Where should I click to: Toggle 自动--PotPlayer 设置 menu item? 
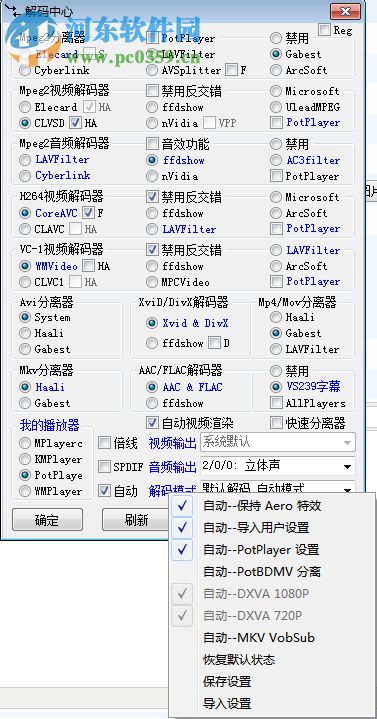(272, 550)
